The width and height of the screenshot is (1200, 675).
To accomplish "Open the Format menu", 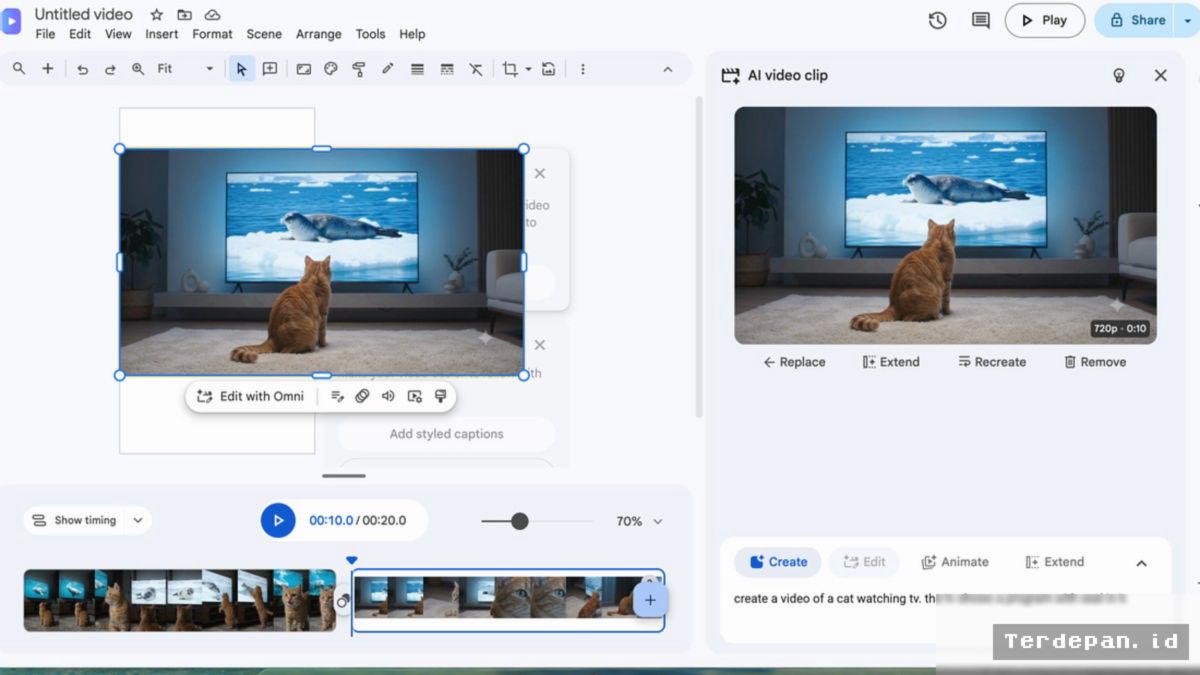I will pyautogui.click(x=212, y=34).
